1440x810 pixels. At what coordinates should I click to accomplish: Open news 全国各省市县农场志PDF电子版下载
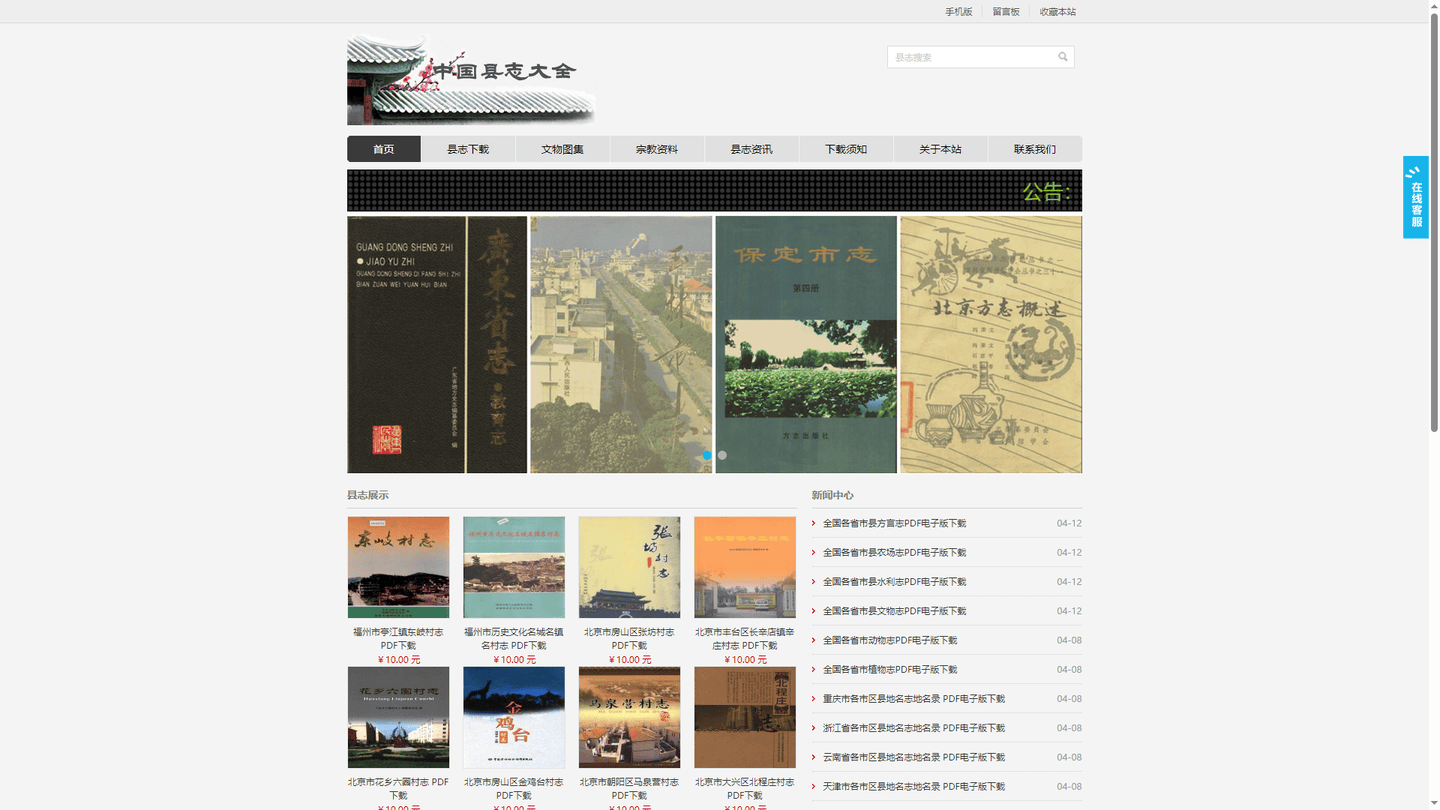(894, 552)
